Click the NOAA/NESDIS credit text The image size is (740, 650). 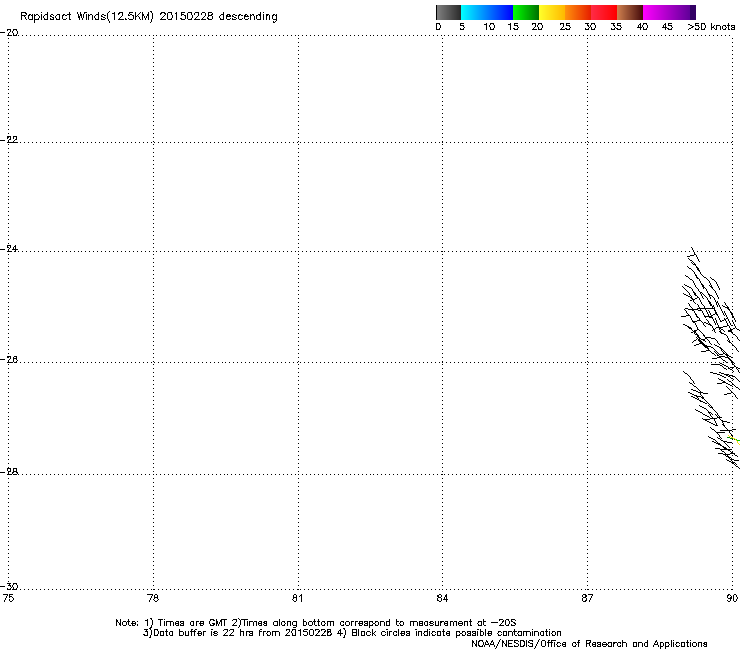589,644
